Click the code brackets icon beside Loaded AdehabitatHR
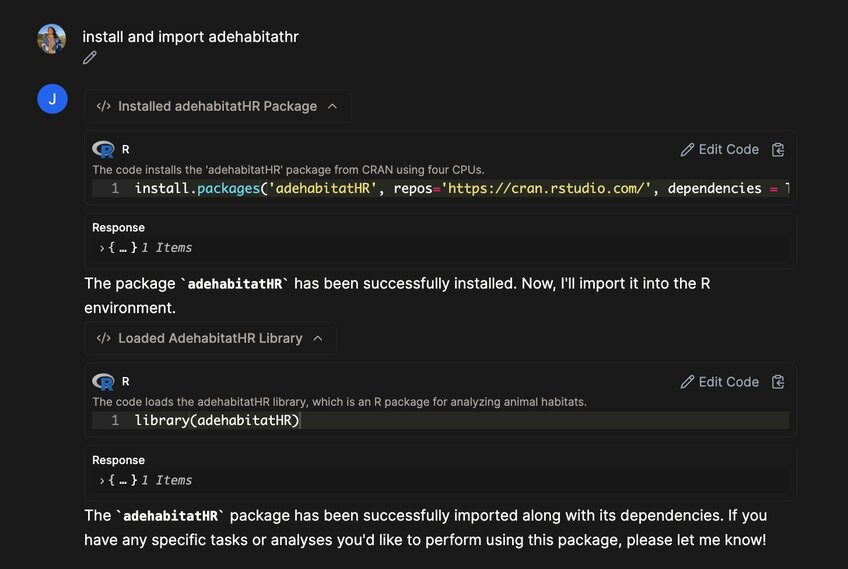This screenshot has height=569, width=848. click(103, 338)
